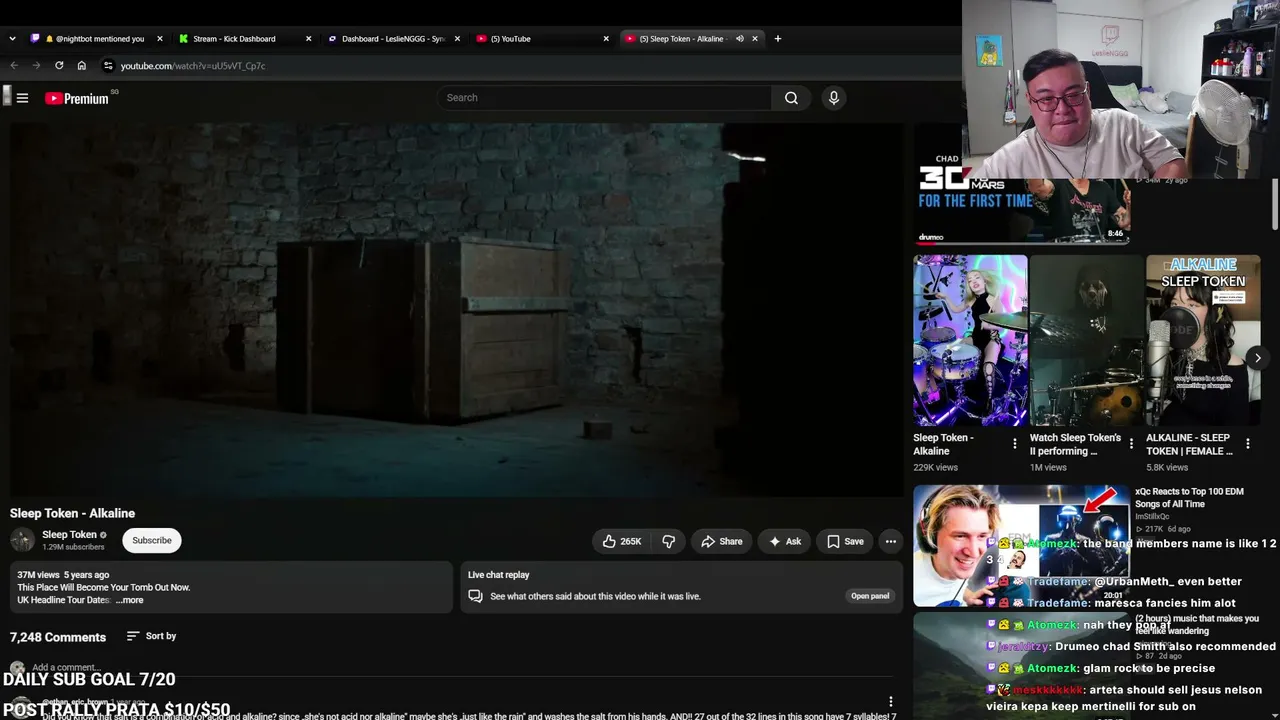
Task: Click the 7,248 Comments heading
Action: (x=58, y=637)
